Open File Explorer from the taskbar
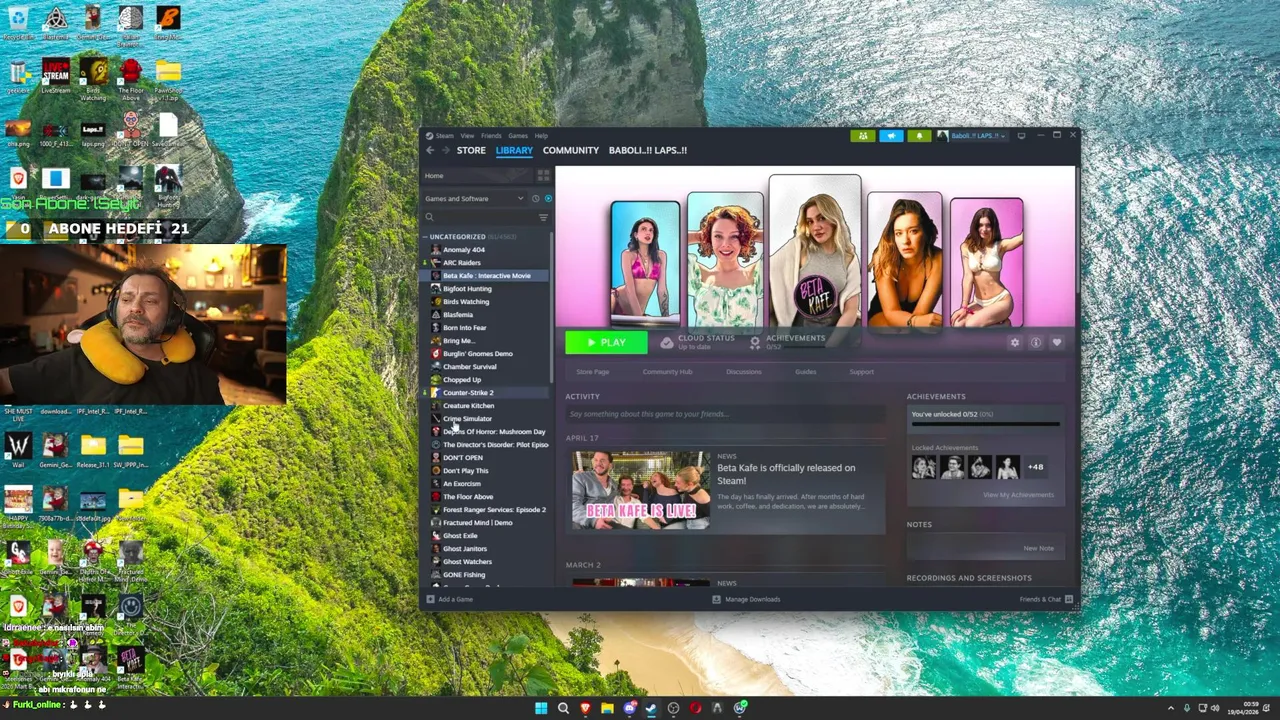This screenshot has width=1280, height=720. (x=607, y=708)
